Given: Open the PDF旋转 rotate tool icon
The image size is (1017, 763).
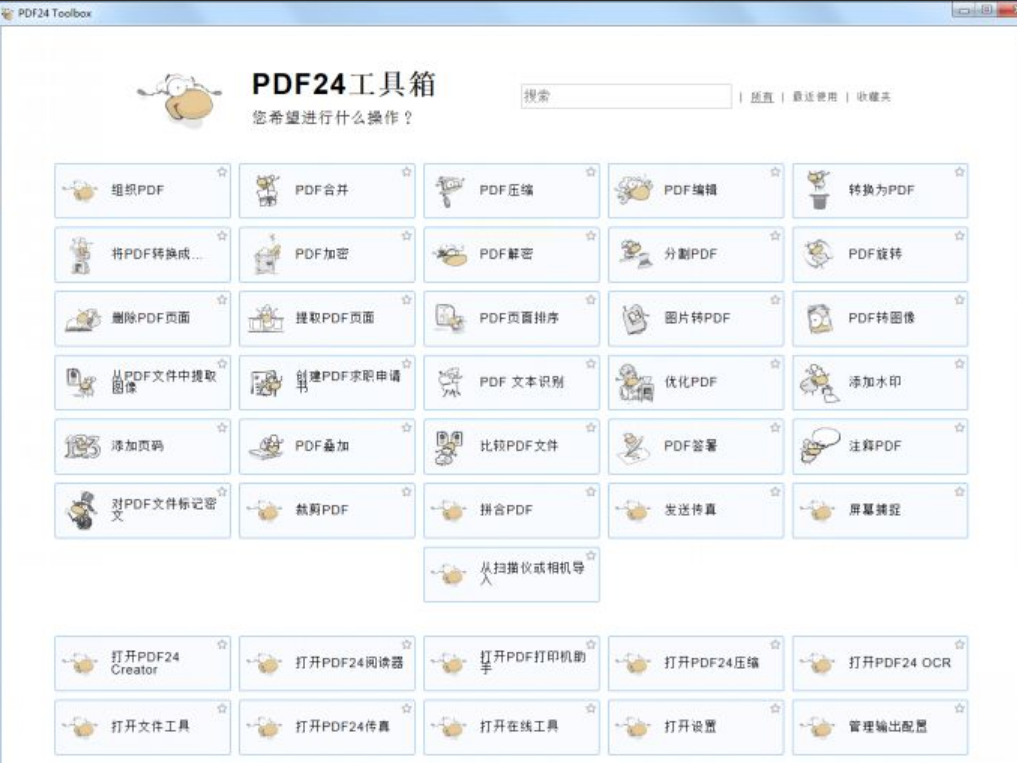Looking at the screenshot, I should 819,254.
